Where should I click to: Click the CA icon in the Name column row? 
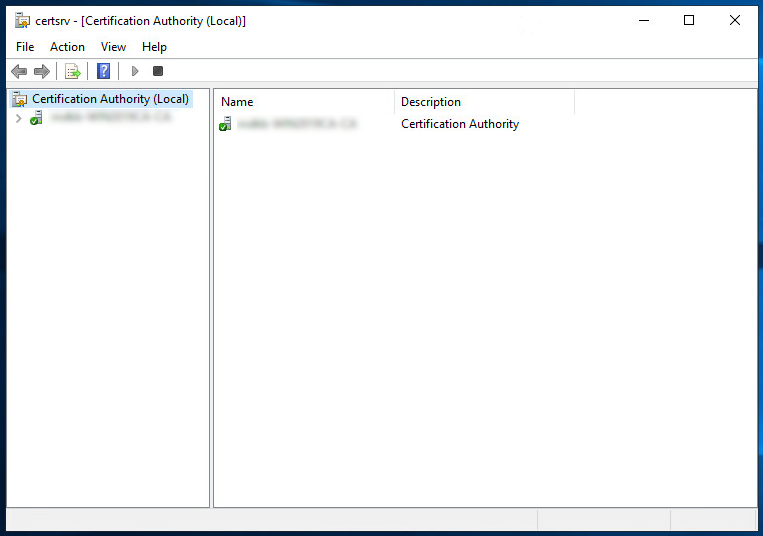[x=225, y=124]
